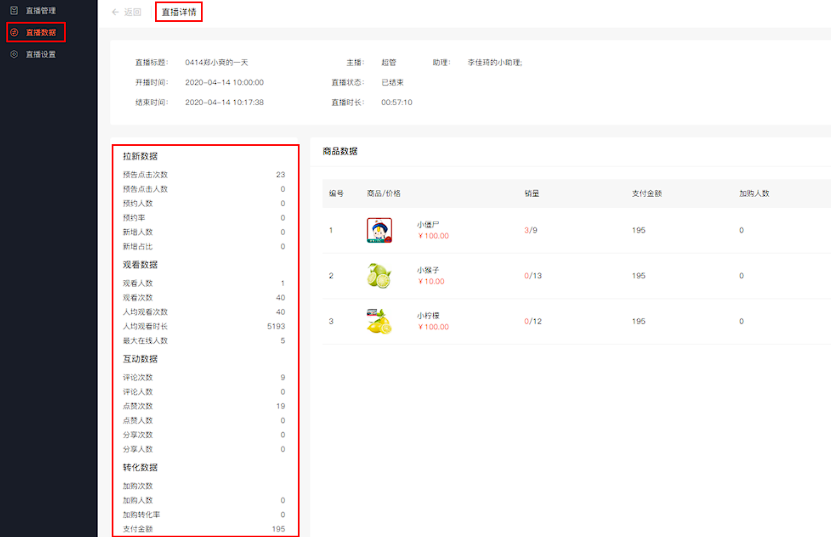Click the 直播设置 gear icon
The width and height of the screenshot is (831, 537).
(x=14, y=54)
